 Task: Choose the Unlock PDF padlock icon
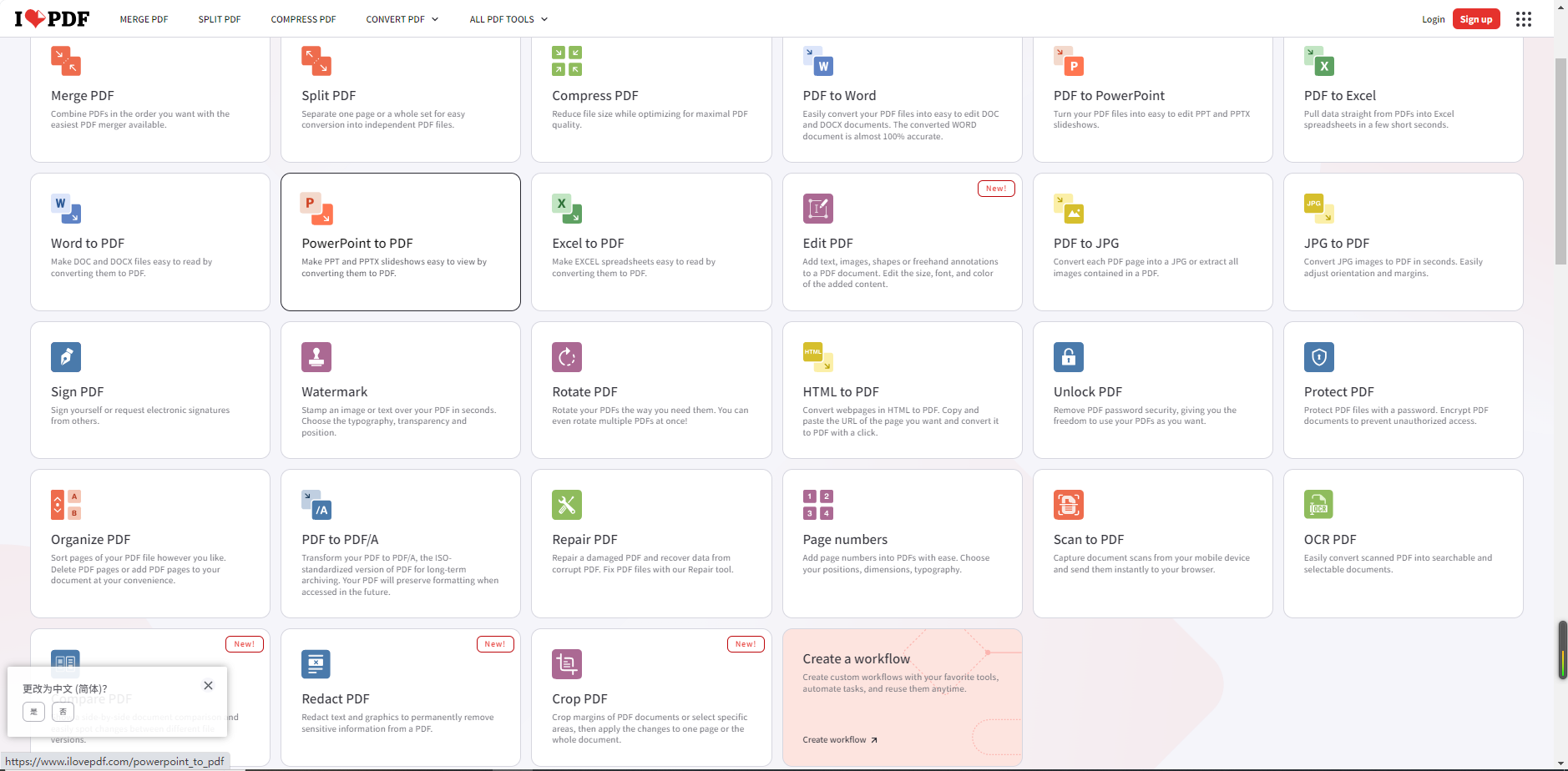[1068, 357]
